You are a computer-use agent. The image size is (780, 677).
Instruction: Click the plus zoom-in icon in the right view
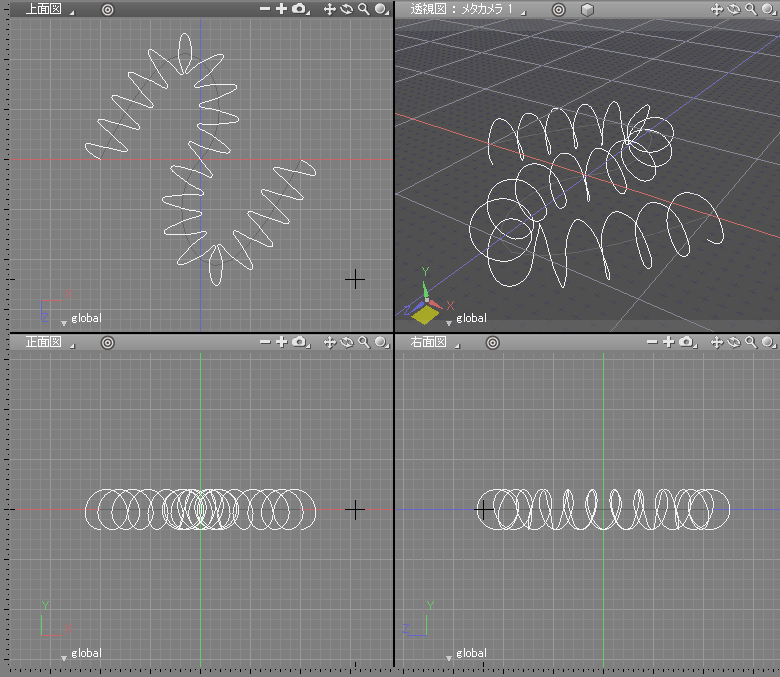(x=669, y=343)
